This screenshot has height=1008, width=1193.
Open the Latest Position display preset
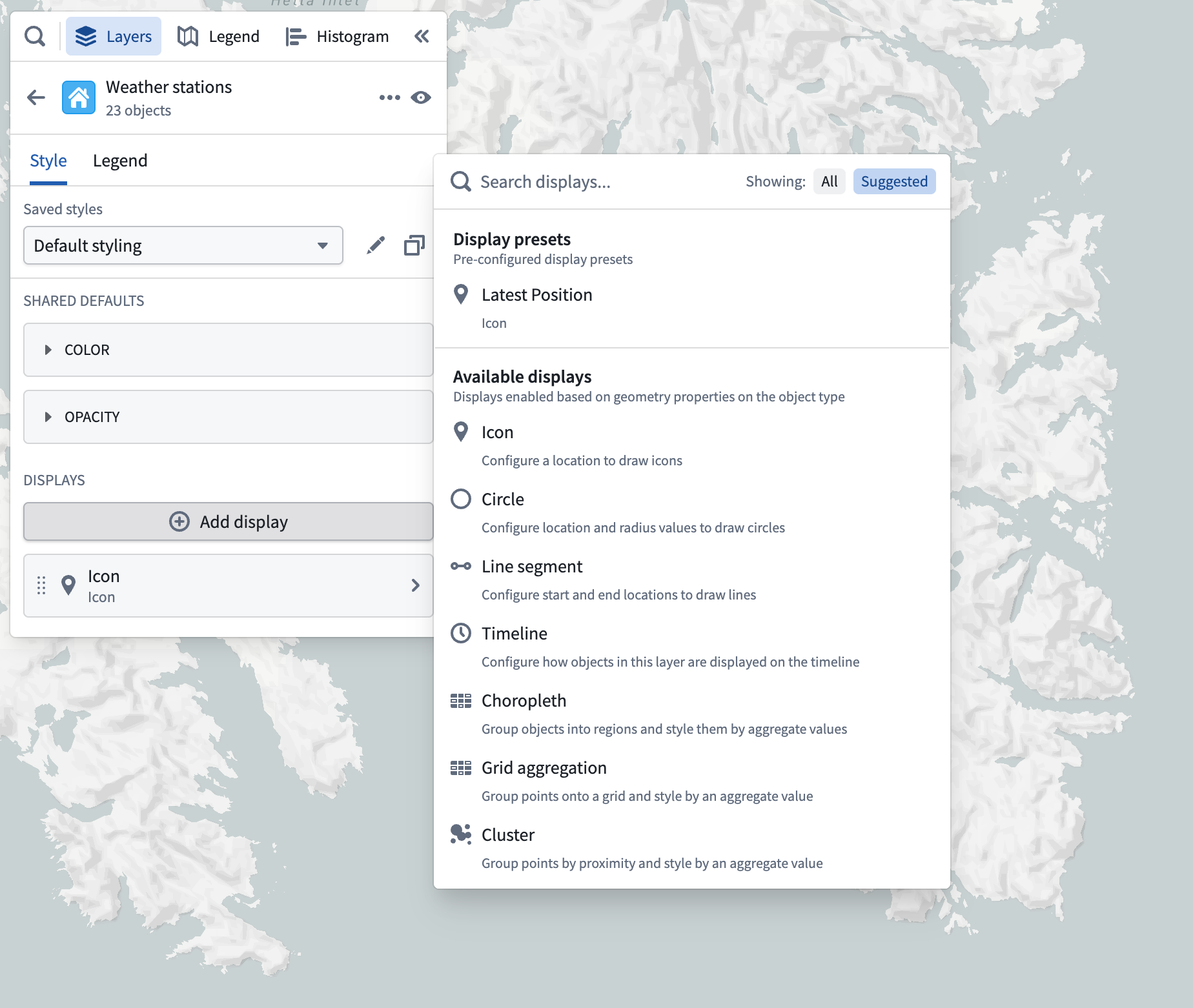point(536,295)
